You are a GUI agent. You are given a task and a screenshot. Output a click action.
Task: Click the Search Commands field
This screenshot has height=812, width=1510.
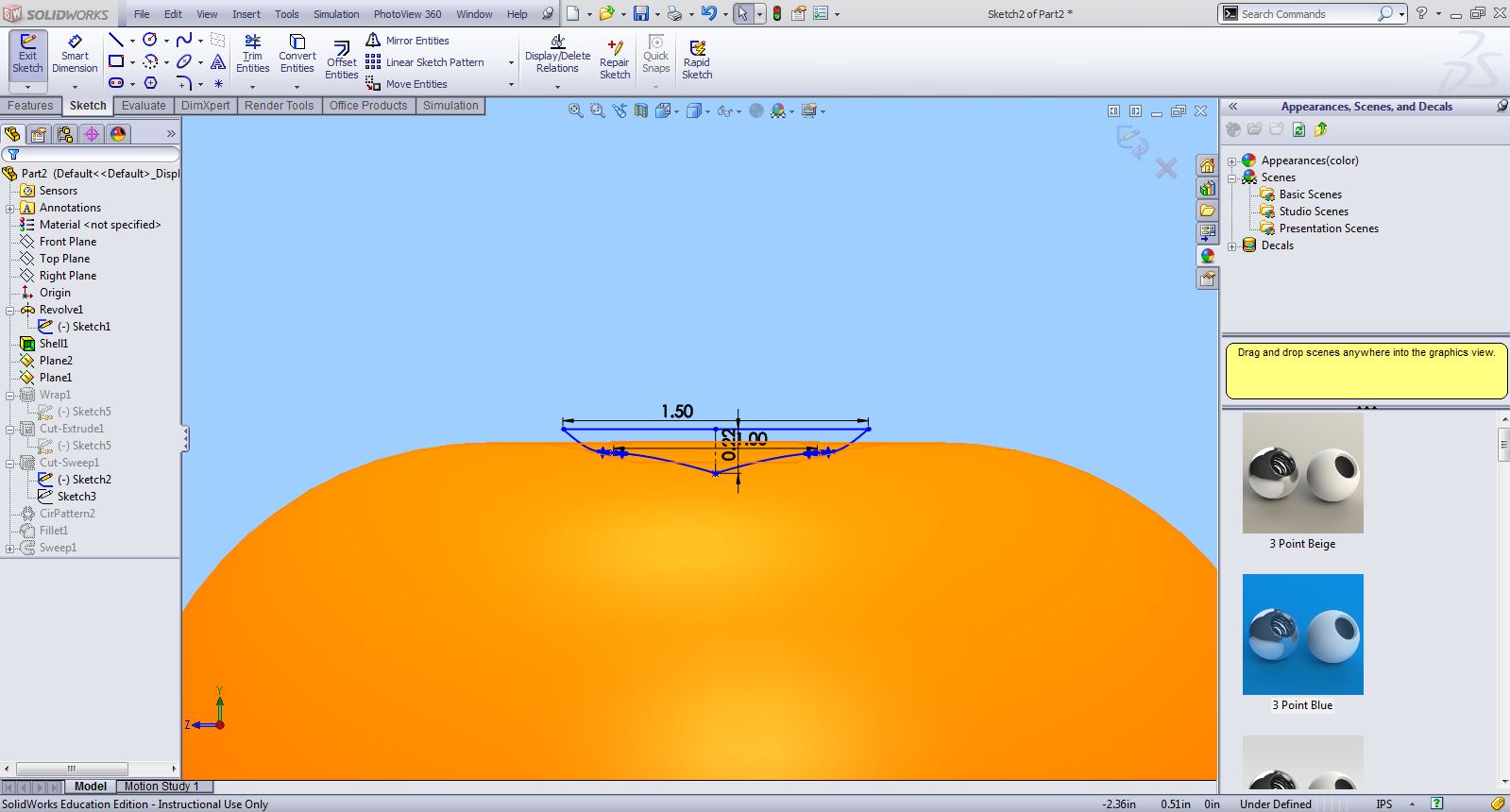pyautogui.click(x=1307, y=14)
